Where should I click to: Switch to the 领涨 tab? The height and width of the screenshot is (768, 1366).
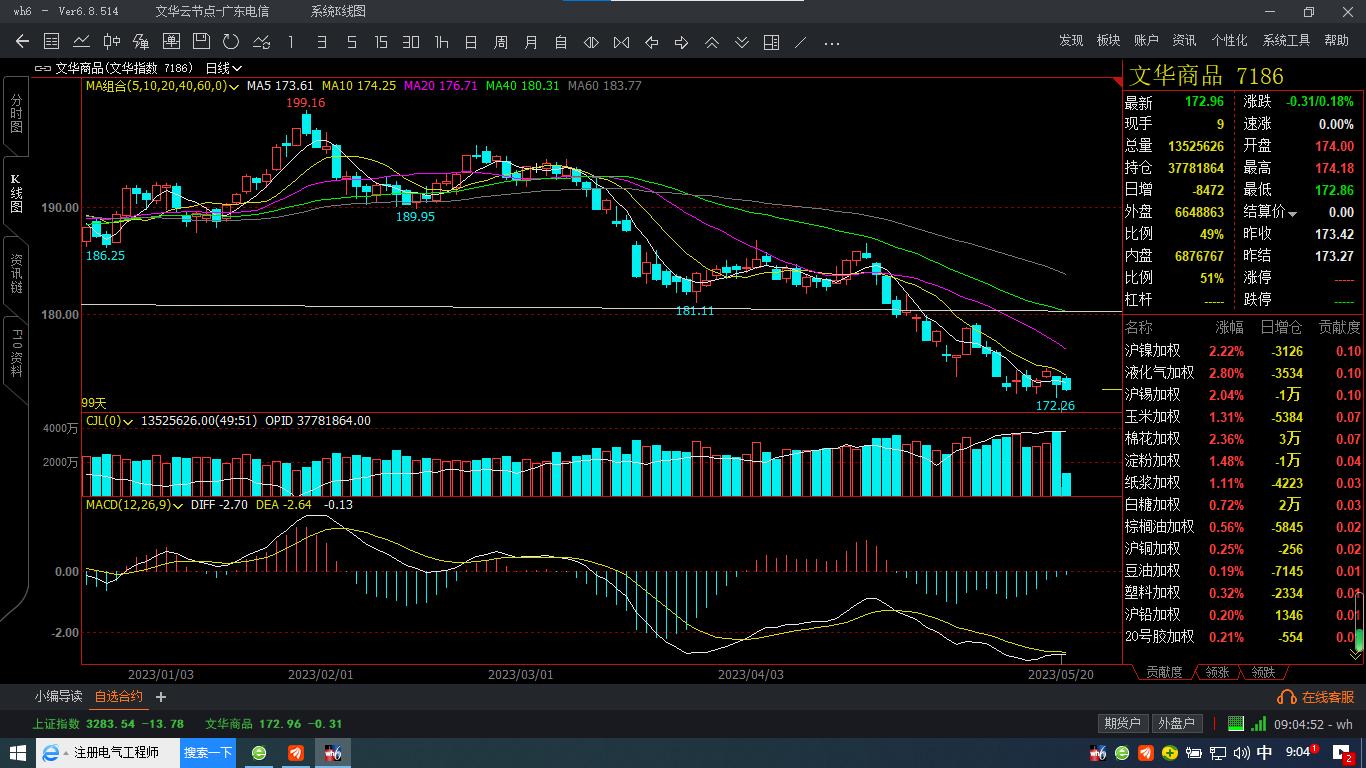(1217, 672)
